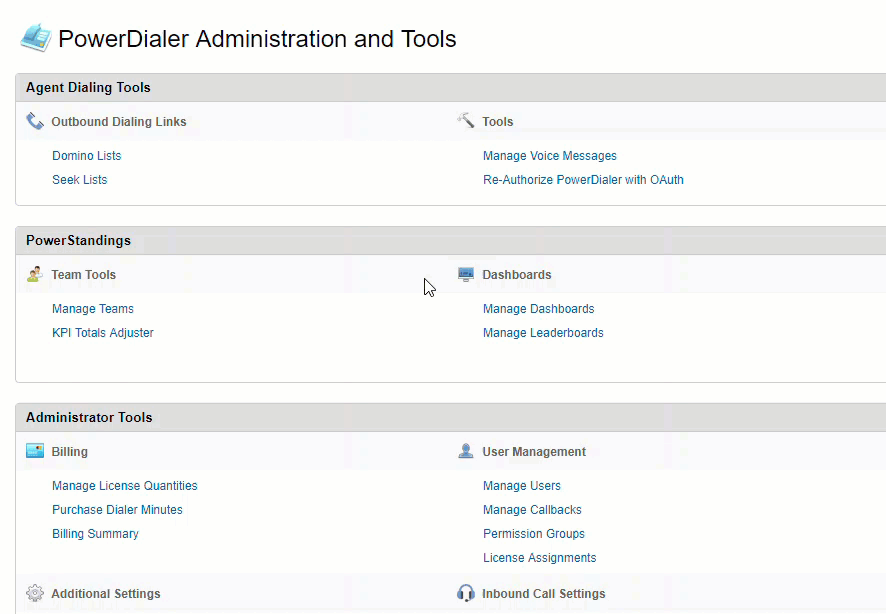Click the PowerStandings section header
The image size is (886, 614).
tap(78, 240)
